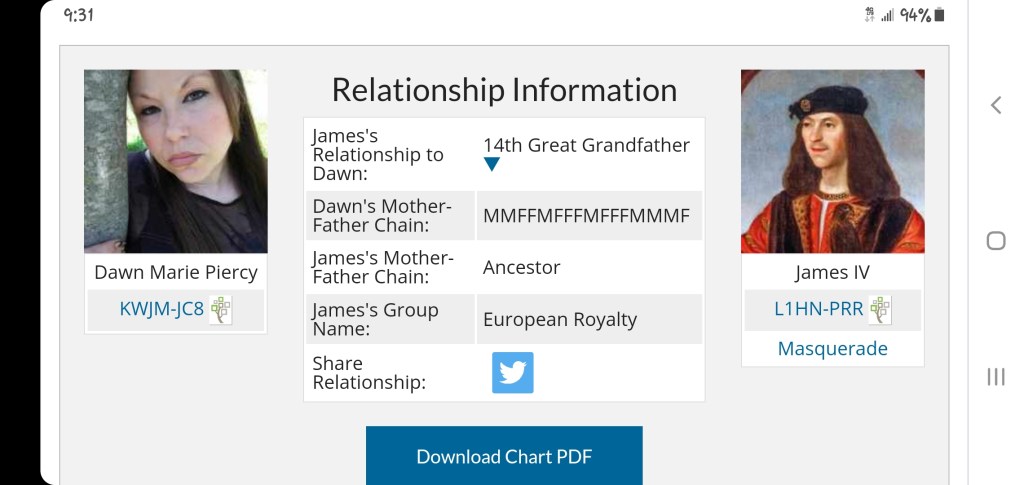
Task: Select the James IV portrait
Action: (832, 161)
